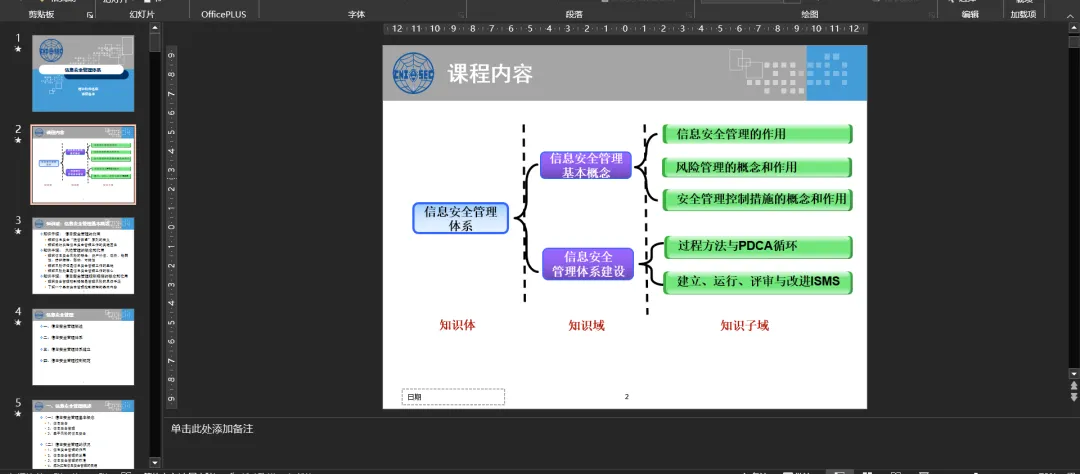Click the red label 知识子域

pos(745,325)
